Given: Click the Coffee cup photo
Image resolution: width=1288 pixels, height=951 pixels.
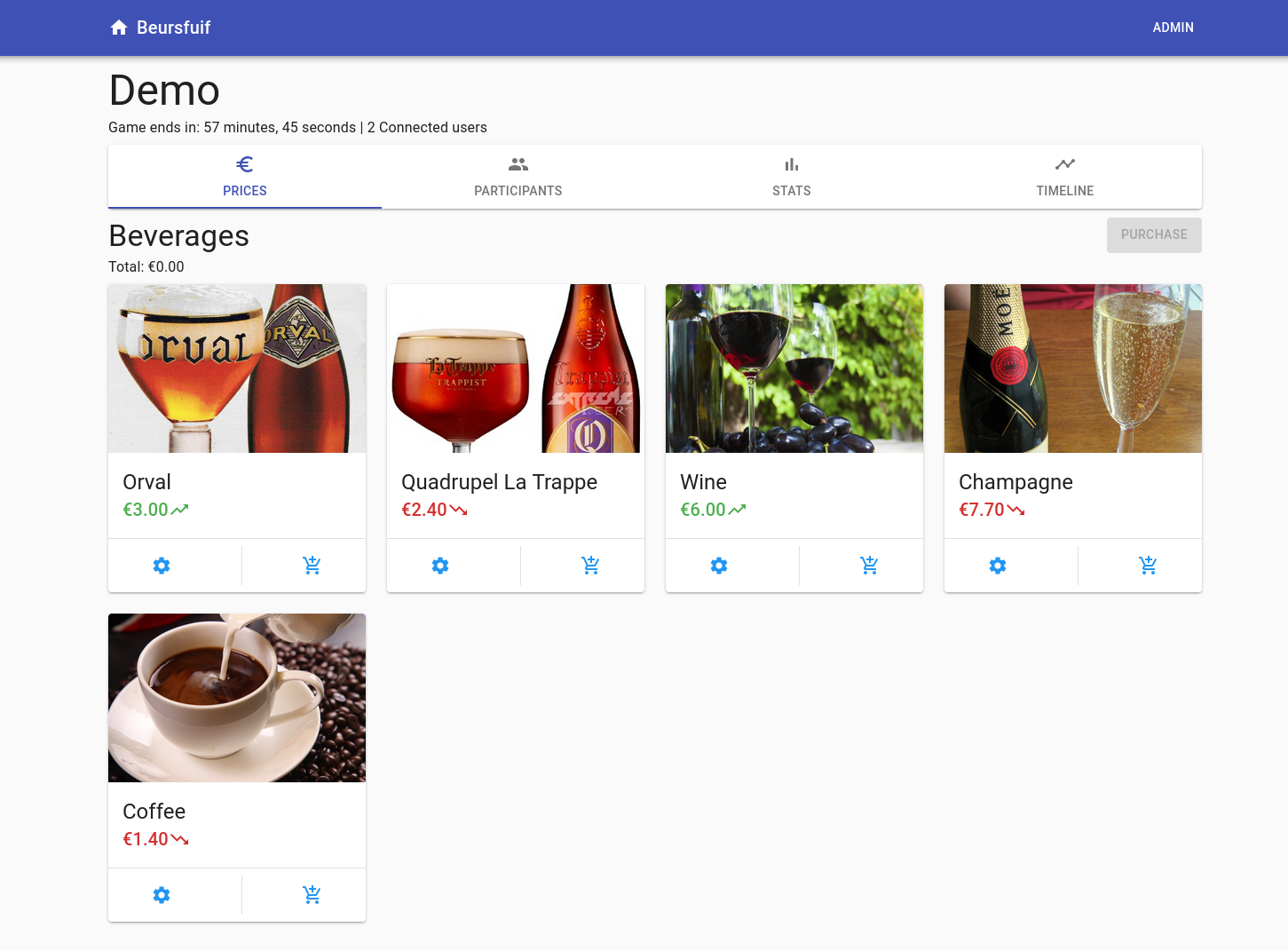Looking at the screenshot, I should pos(237,698).
